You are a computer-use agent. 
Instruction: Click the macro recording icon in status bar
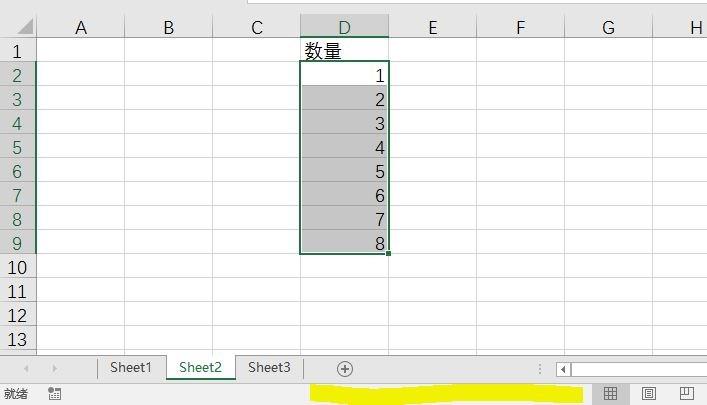54,394
